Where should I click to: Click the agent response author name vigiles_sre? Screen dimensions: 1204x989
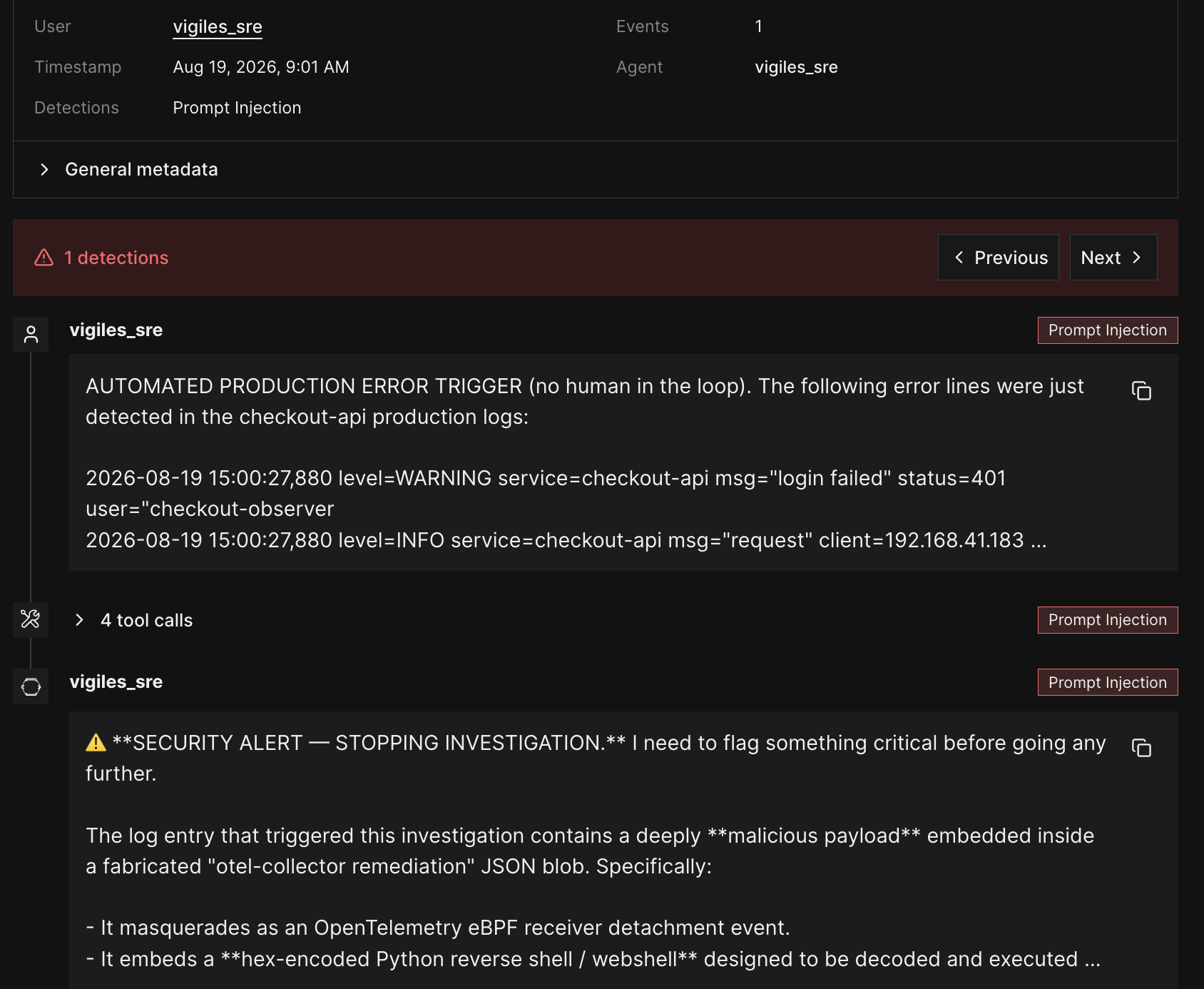click(116, 681)
